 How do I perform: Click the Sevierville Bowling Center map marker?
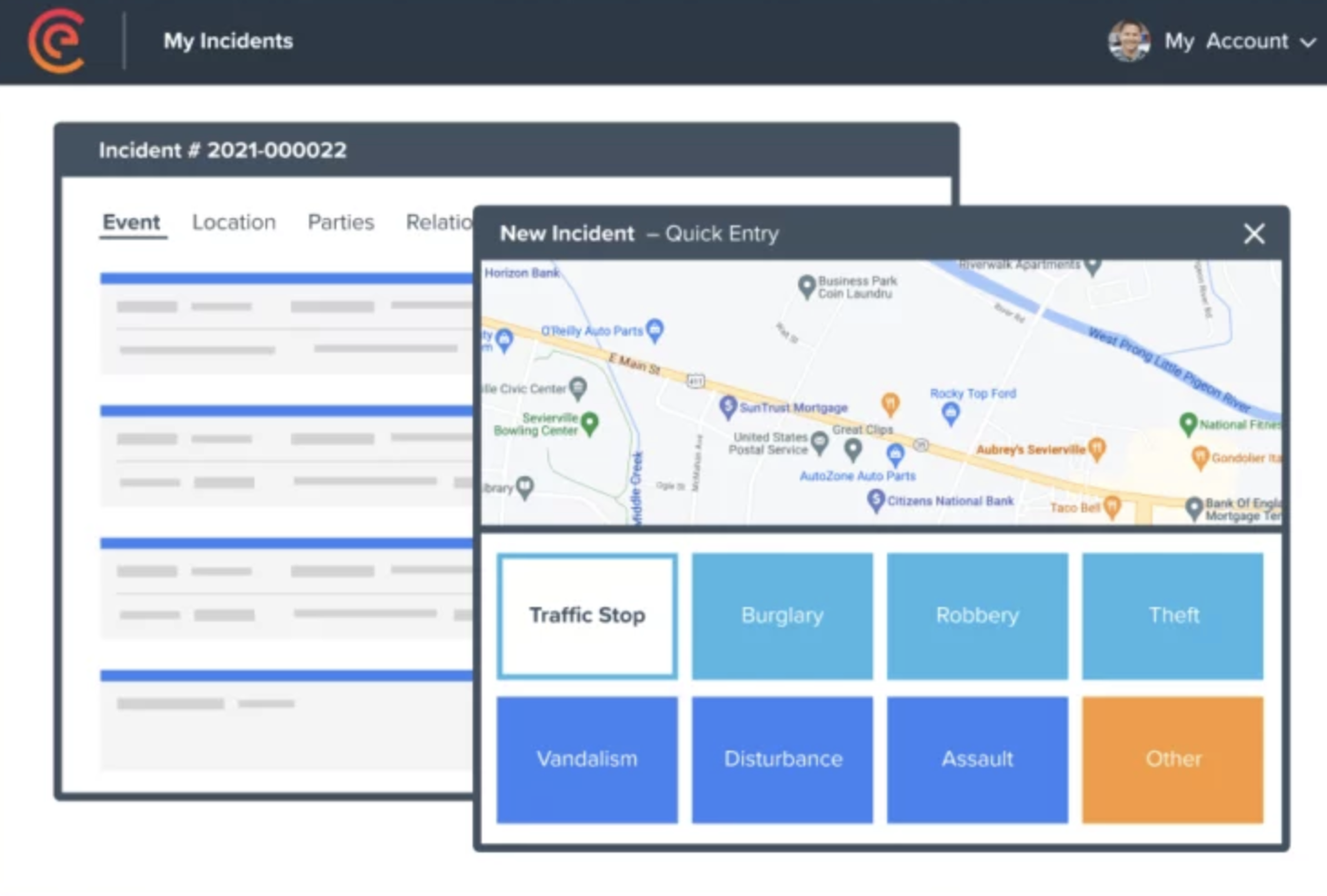[590, 423]
